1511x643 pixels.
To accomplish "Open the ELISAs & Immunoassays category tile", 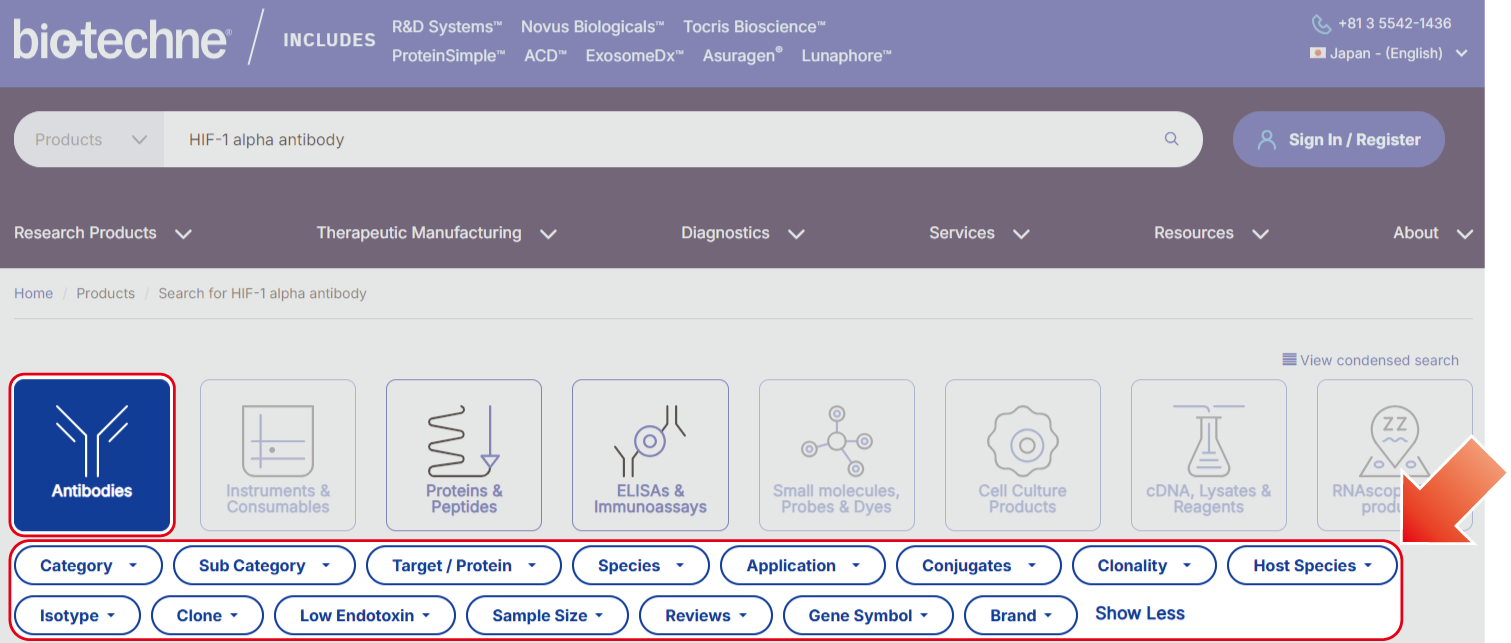I will (x=650, y=455).
